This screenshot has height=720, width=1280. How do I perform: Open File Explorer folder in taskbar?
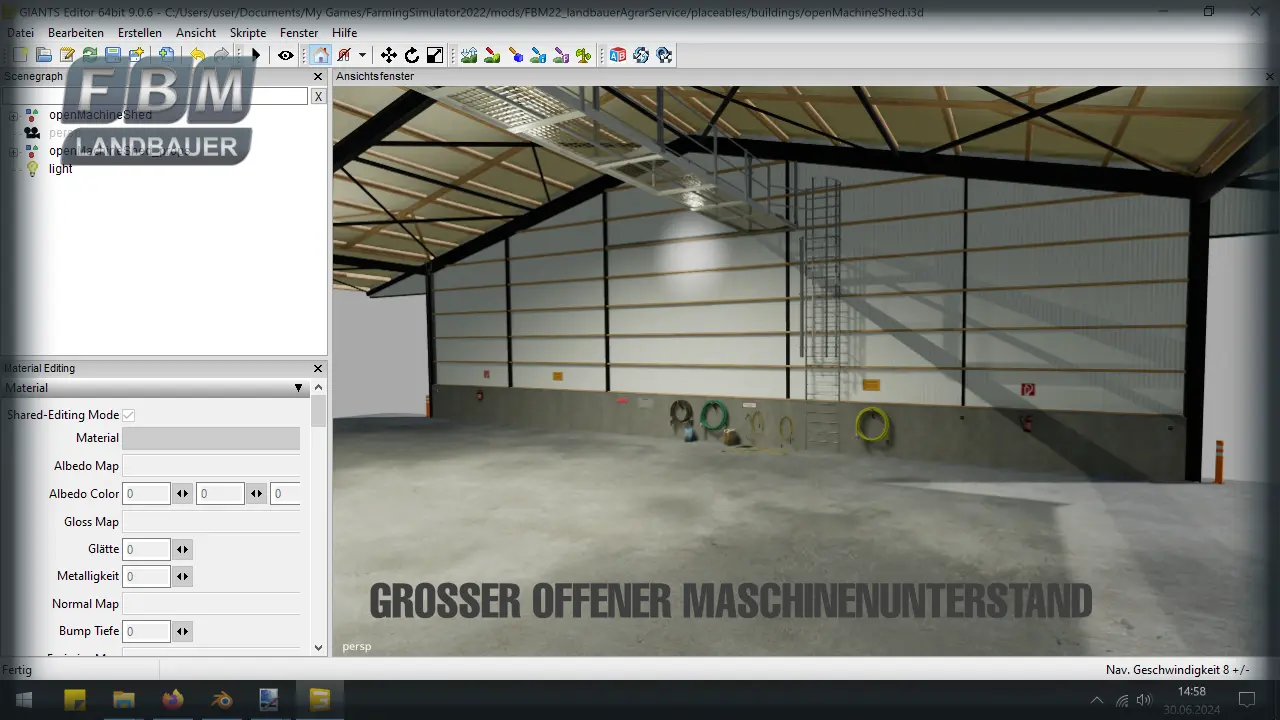tap(124, 699)
